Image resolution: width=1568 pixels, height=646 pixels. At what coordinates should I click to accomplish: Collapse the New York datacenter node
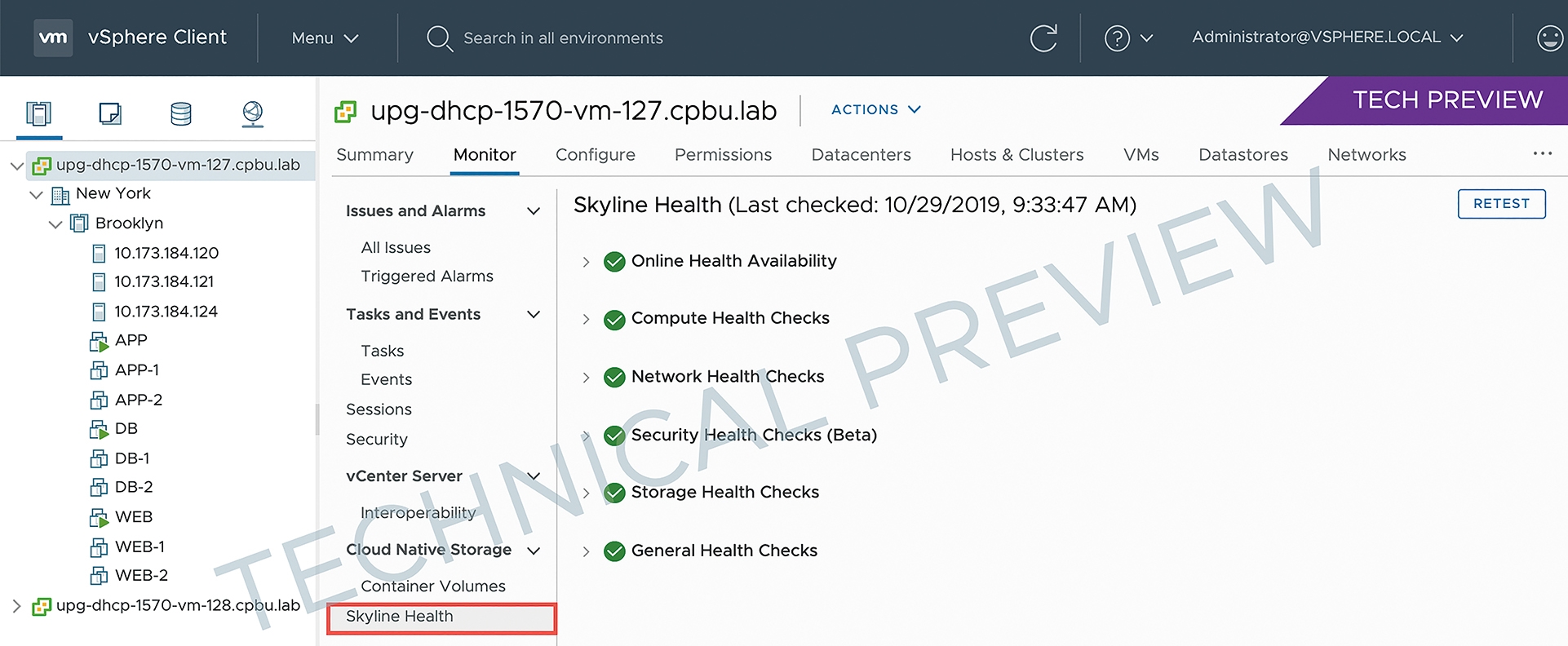pos(36,195)
